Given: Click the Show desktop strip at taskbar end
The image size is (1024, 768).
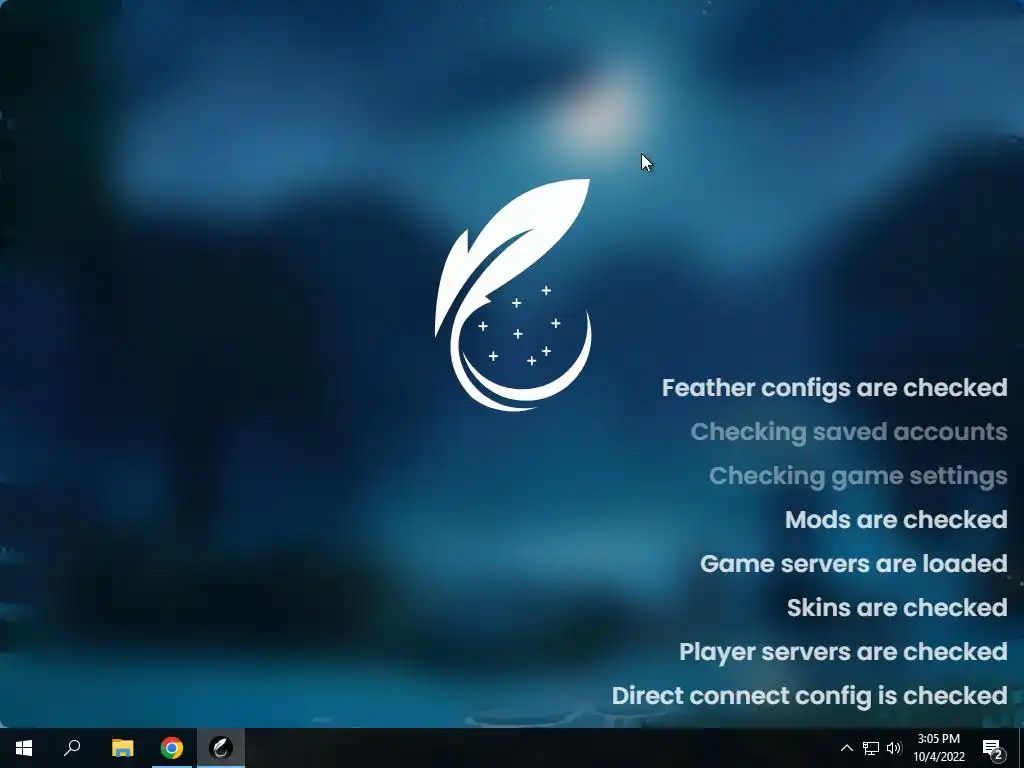Looking at the screenshot, I should [x=1021, y=748].
